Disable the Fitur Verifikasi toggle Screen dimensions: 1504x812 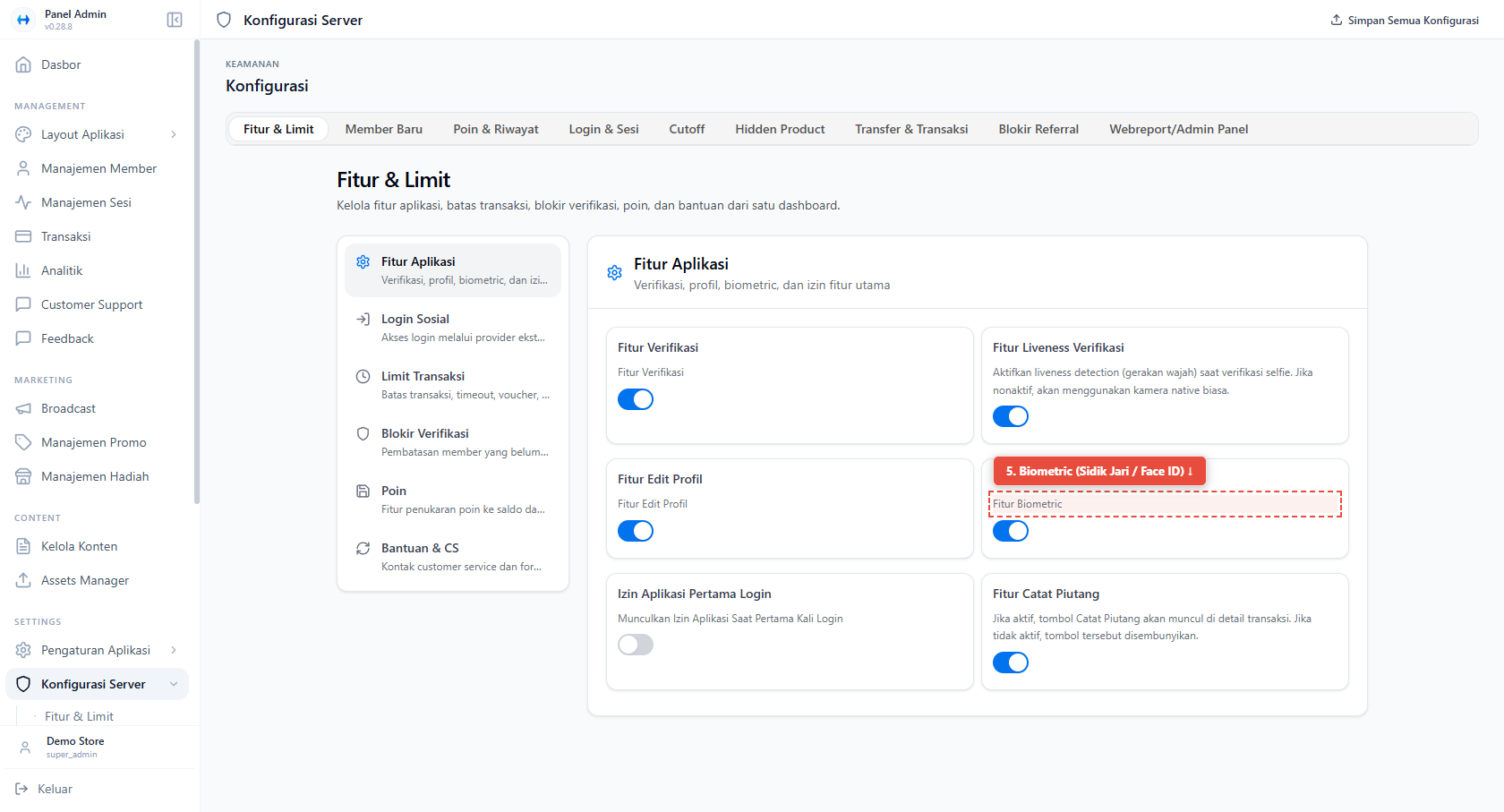(x=636, y=399)
